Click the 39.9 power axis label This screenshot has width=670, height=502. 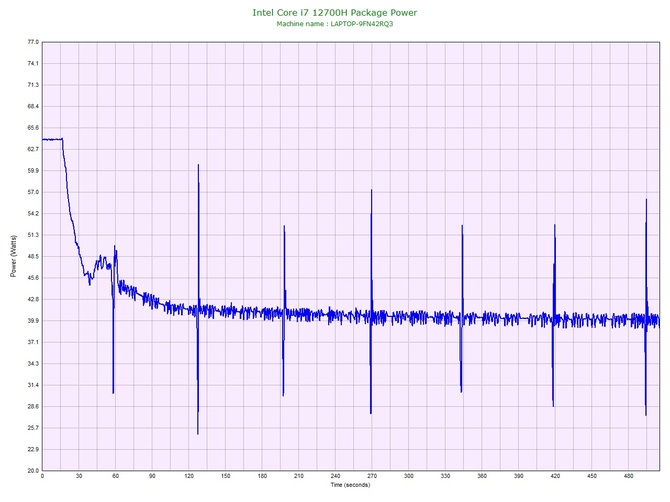click(x=33, y=321)
